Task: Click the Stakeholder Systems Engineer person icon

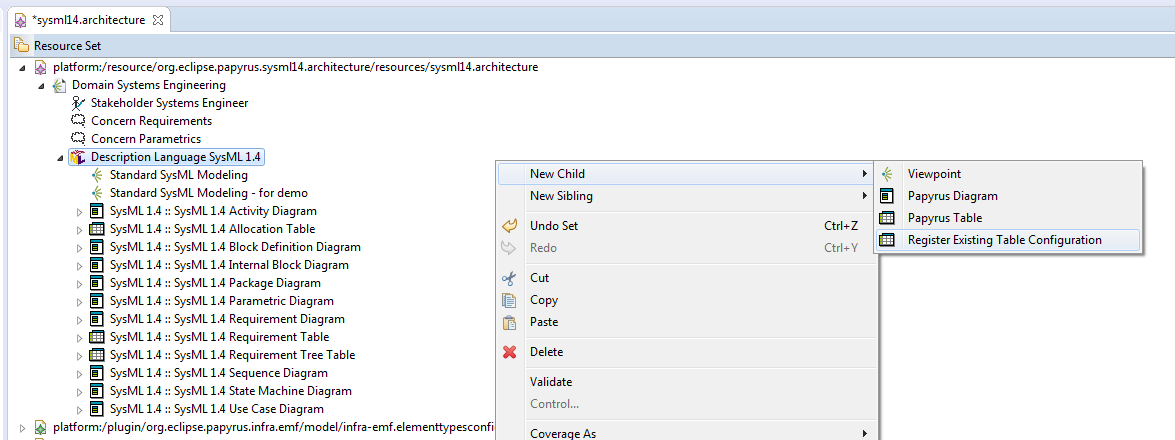Action: (x=78, y=103)
